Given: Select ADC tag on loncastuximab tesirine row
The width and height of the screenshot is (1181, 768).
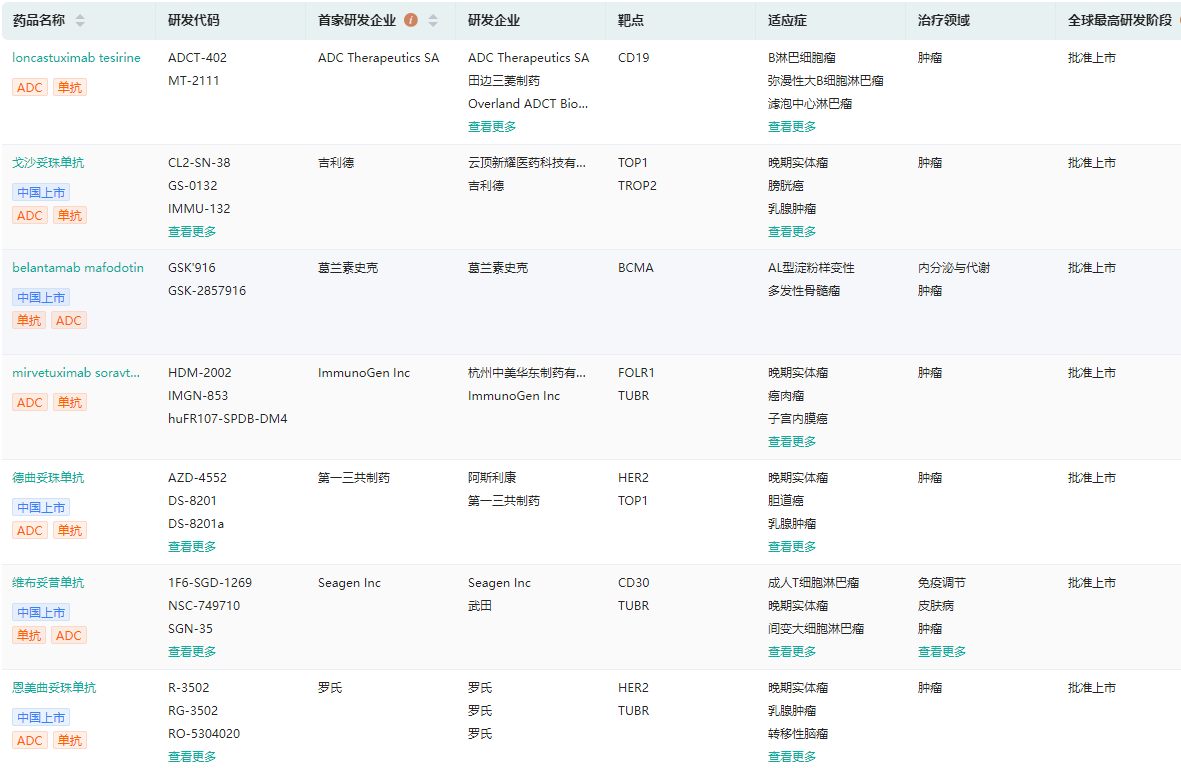Looking at the screenshot, I should [30, 87].
